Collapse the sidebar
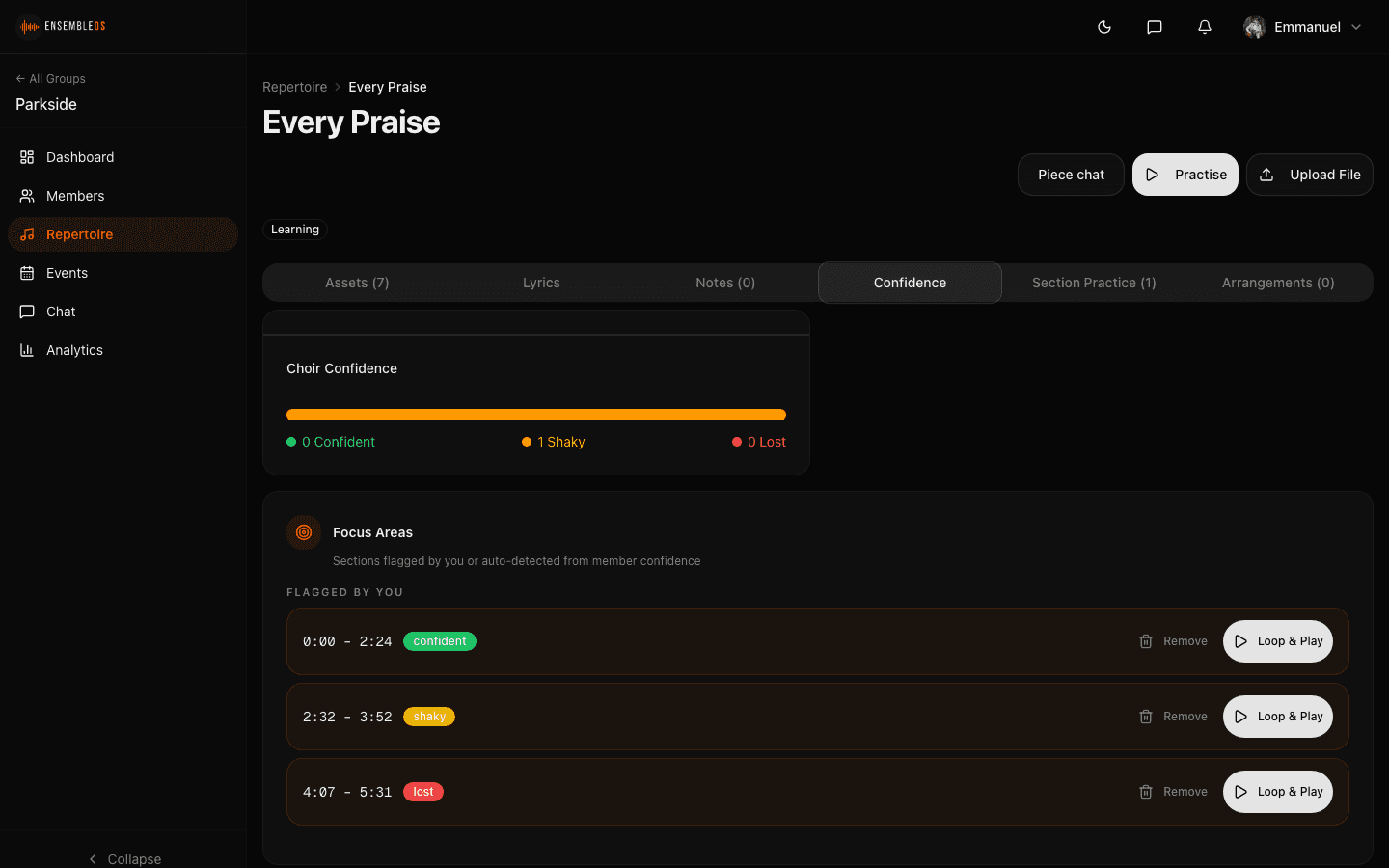 coord(123,858)
